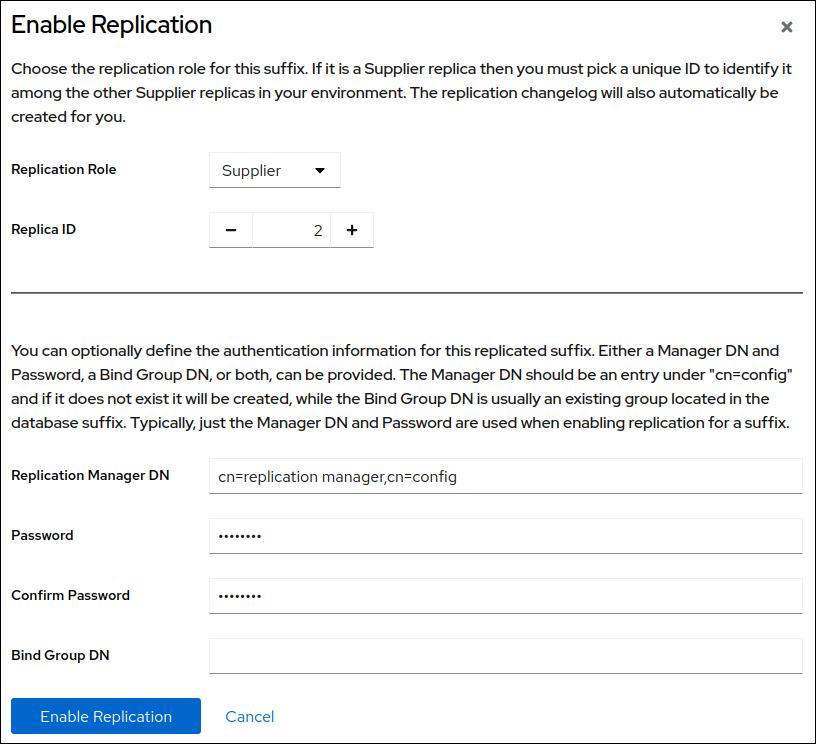The image size is (816, 744).
Task: Click into the Password input field
Action: pos(505,536)
